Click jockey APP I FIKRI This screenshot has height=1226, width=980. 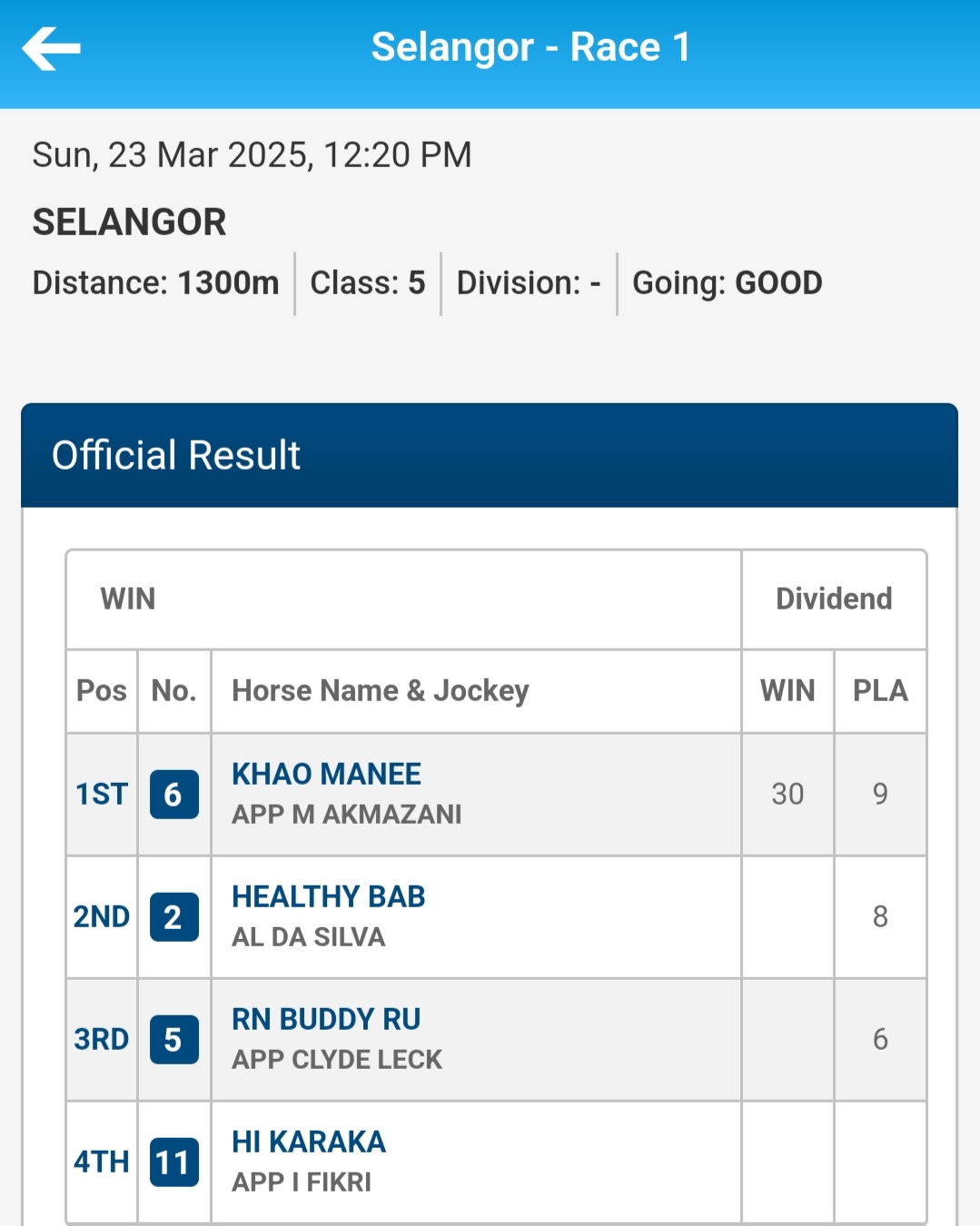pos(302,1182)
